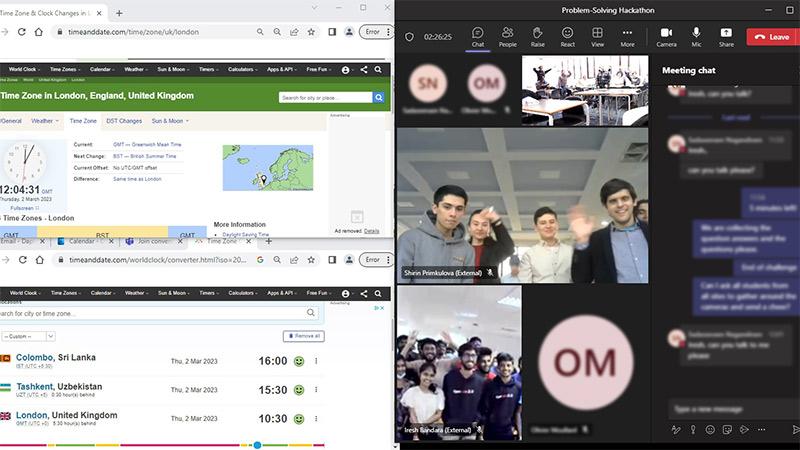Viewport: 800px width, 450px height.
Task: Click the Type a new message box
Action: click(733, 409)
